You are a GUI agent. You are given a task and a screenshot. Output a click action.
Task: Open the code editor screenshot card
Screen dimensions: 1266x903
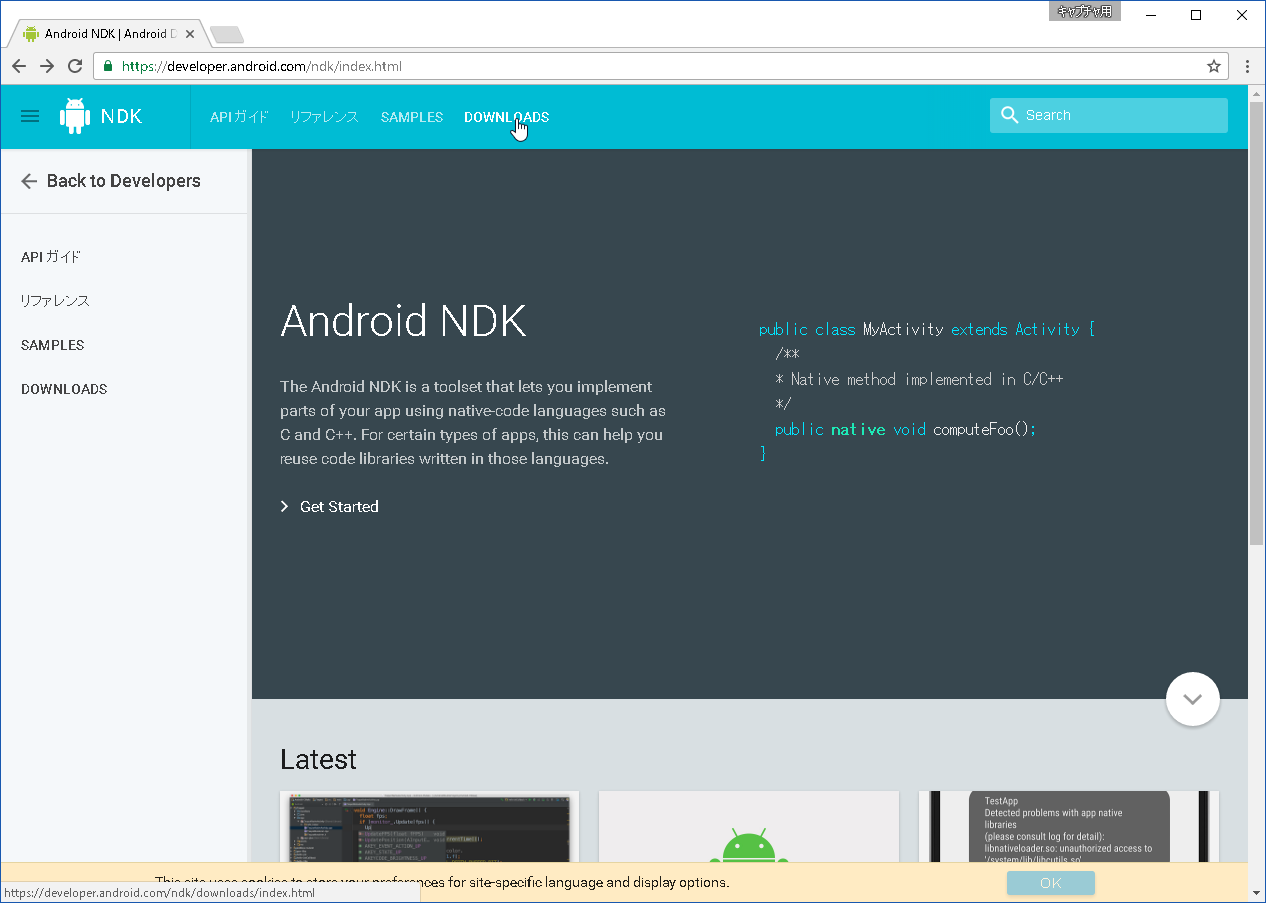pos(430,827)
